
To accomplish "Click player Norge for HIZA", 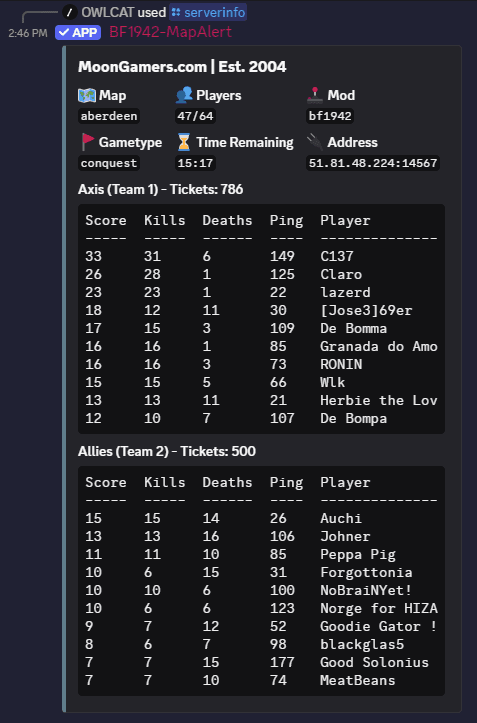I will click(379, 609).
